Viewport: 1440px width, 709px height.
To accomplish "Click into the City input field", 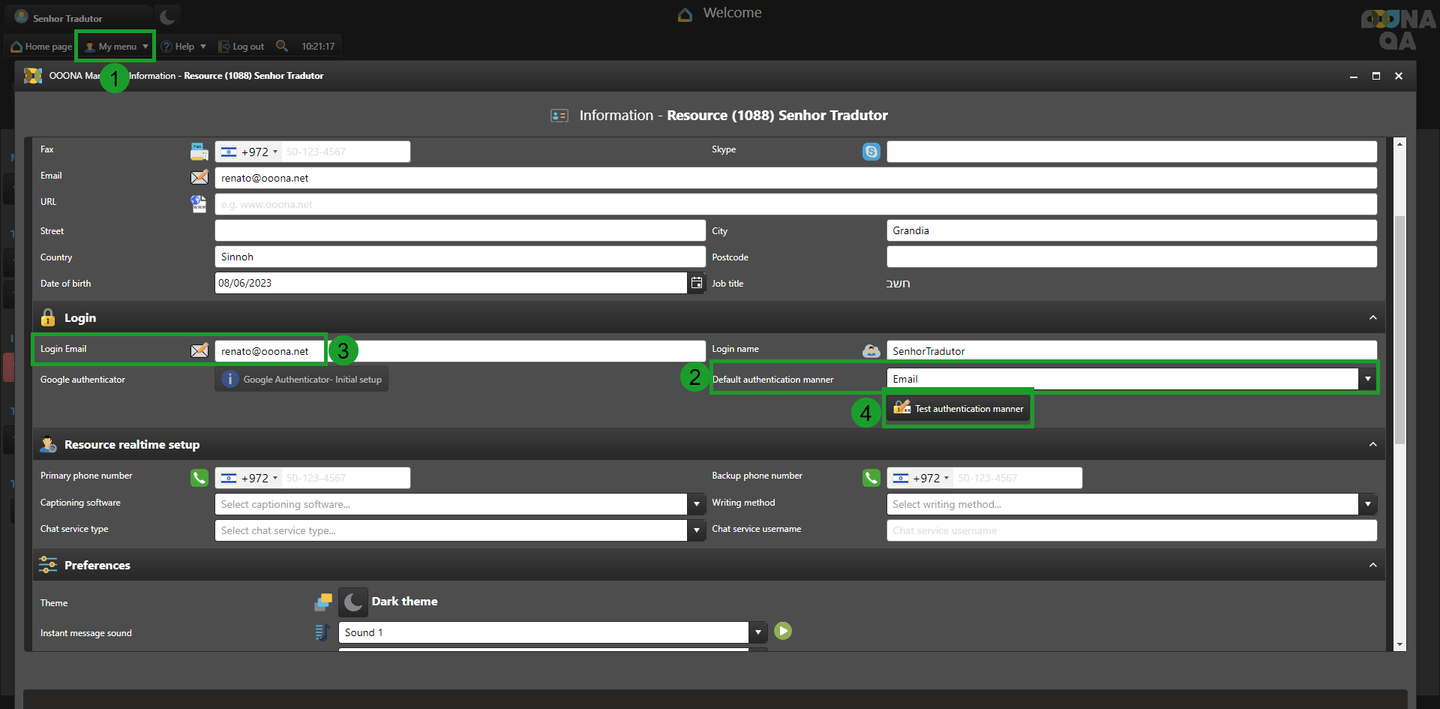I will point(1130,230).
